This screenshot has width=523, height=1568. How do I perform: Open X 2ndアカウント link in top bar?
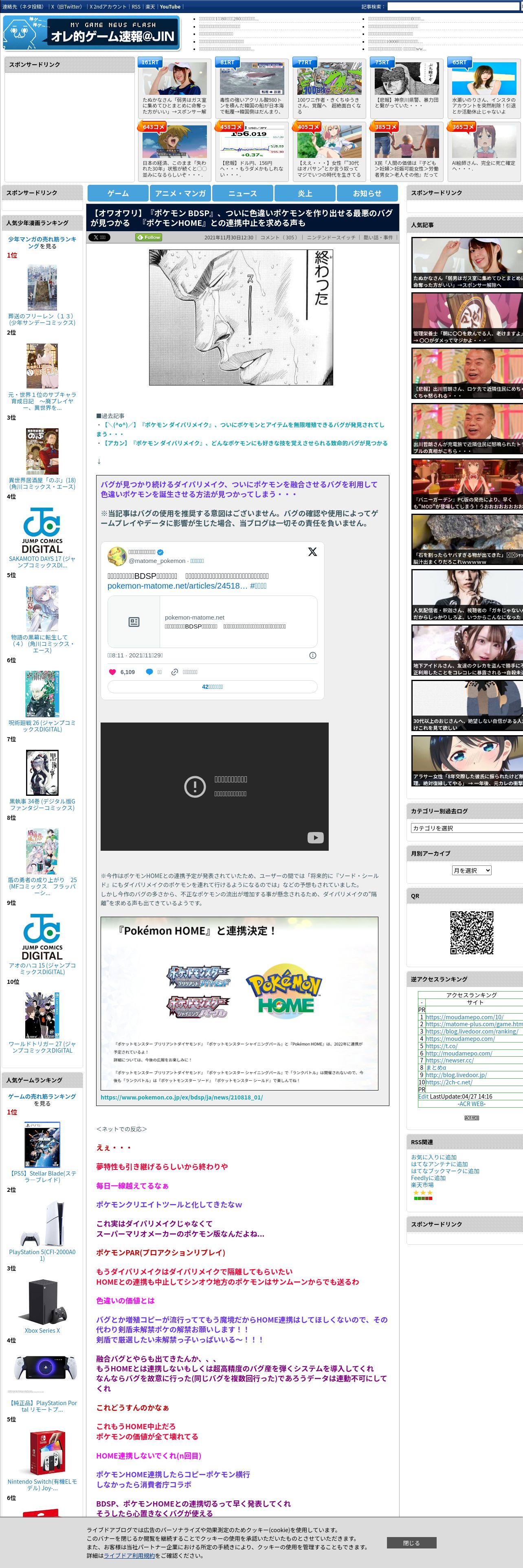point(108,7)
